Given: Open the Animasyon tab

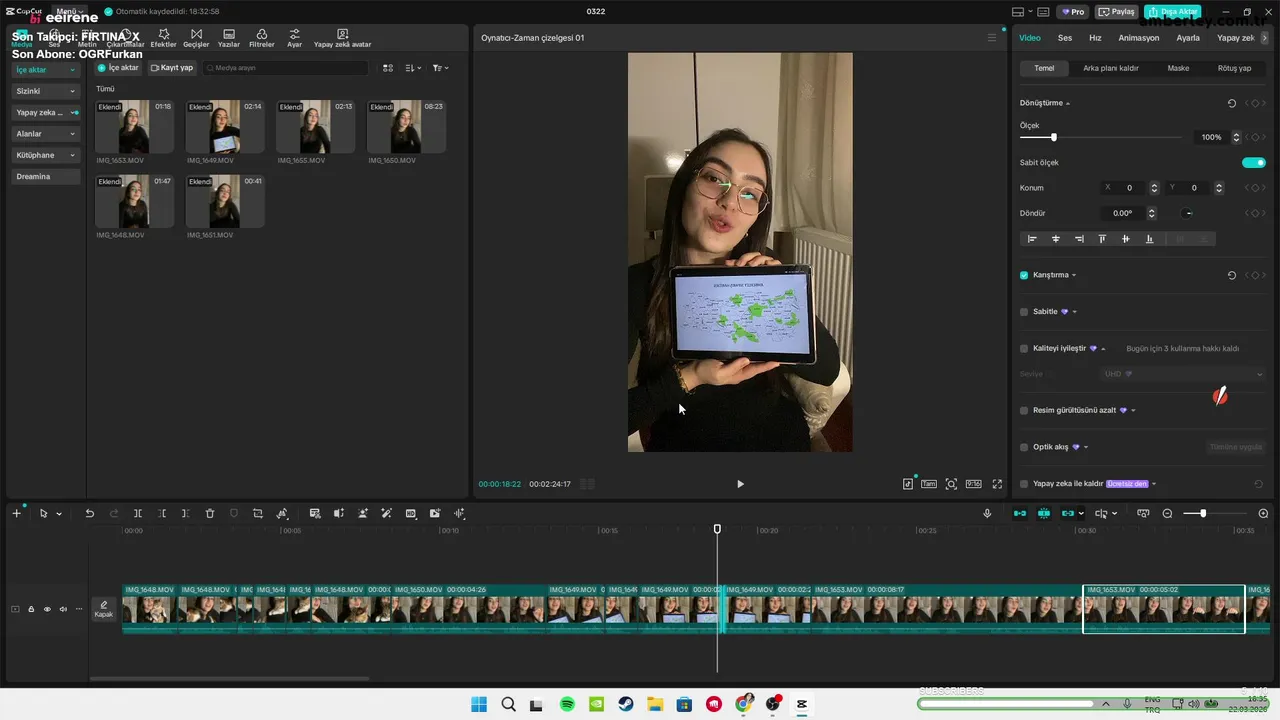Looking at the screenshot, I should (x=1139, y=38).
